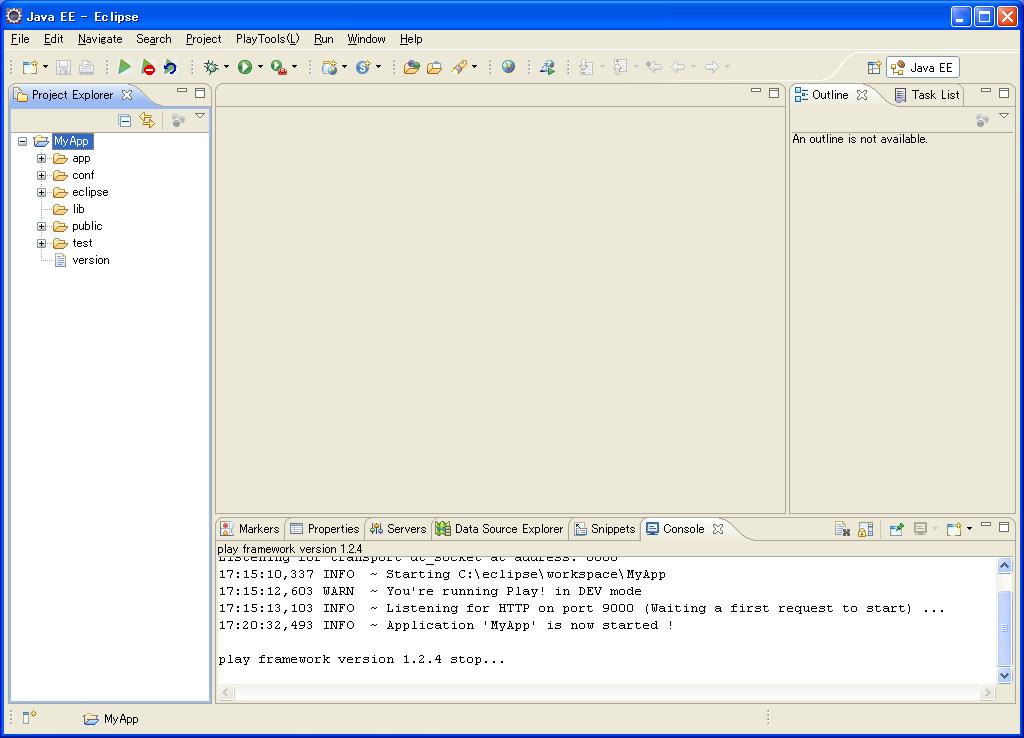Screen dimensions: 1024x738
Task: Click the Open Perspective icon
Action: tap(874, 67)
